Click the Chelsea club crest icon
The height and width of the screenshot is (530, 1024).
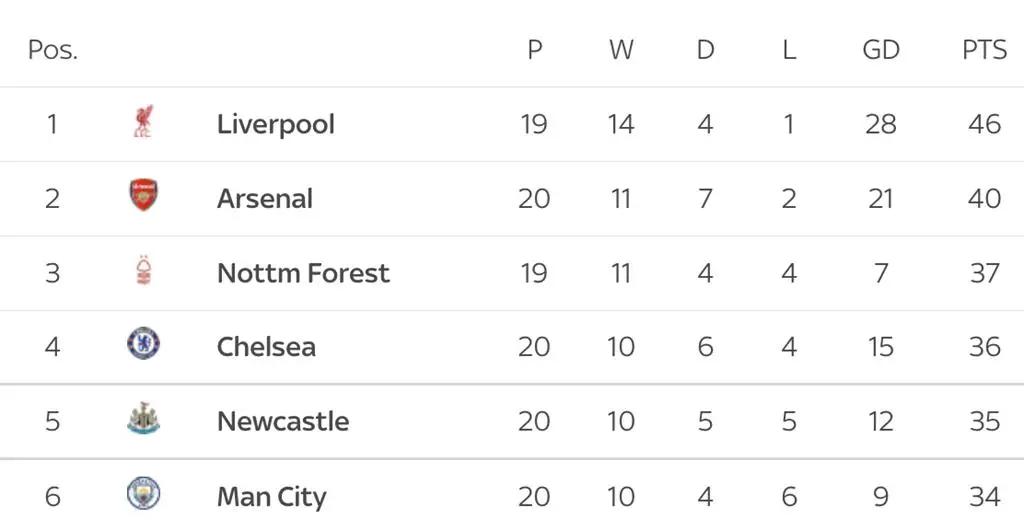143,344
